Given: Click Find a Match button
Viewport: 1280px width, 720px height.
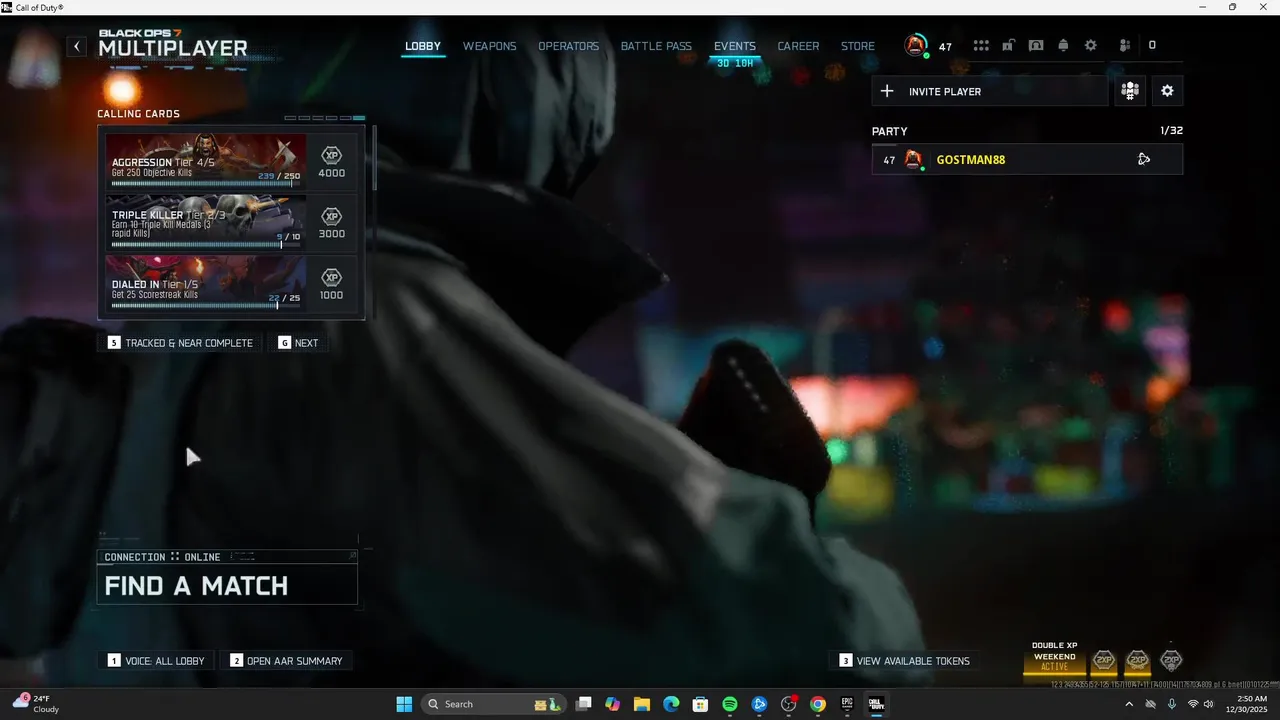Looking at the screenshot, I should [x=227, y=585].
